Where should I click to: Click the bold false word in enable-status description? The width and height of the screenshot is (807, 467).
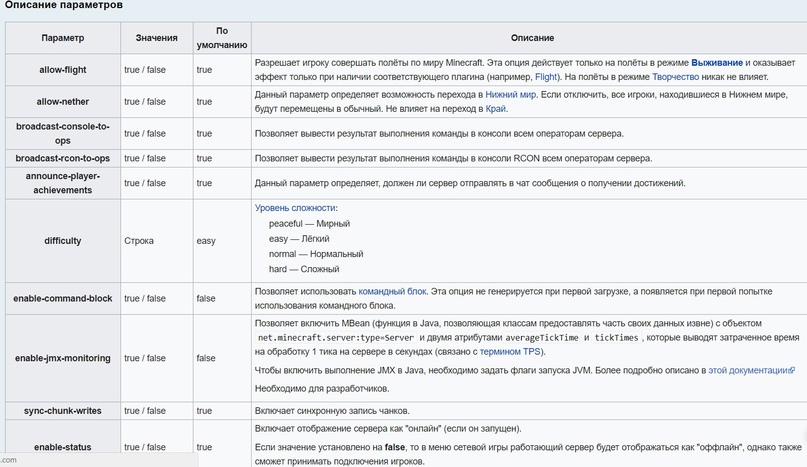pyautogui.click(x=395, y=447)
